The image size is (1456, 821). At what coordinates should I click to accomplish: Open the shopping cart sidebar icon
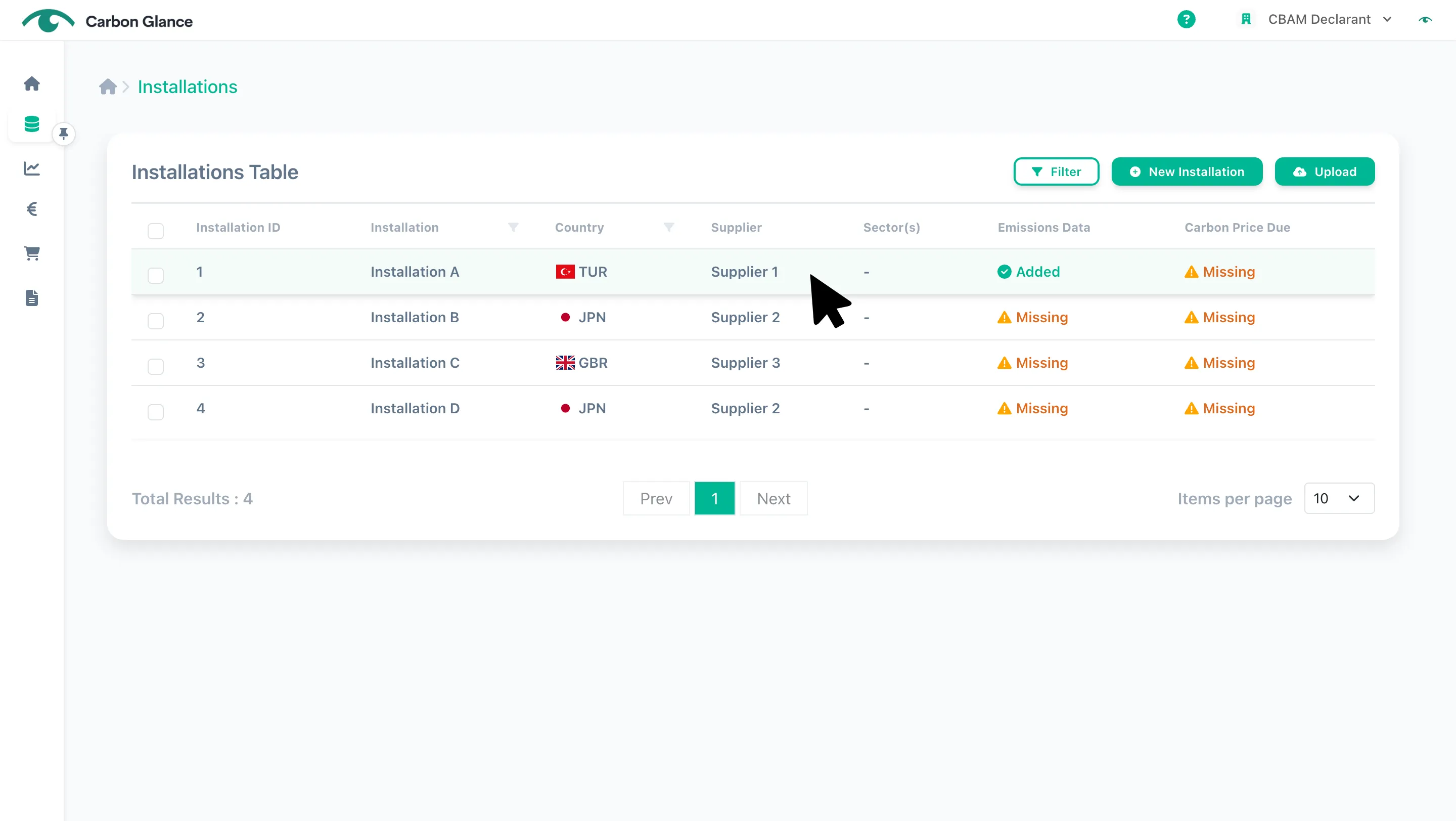click(32, 253)
